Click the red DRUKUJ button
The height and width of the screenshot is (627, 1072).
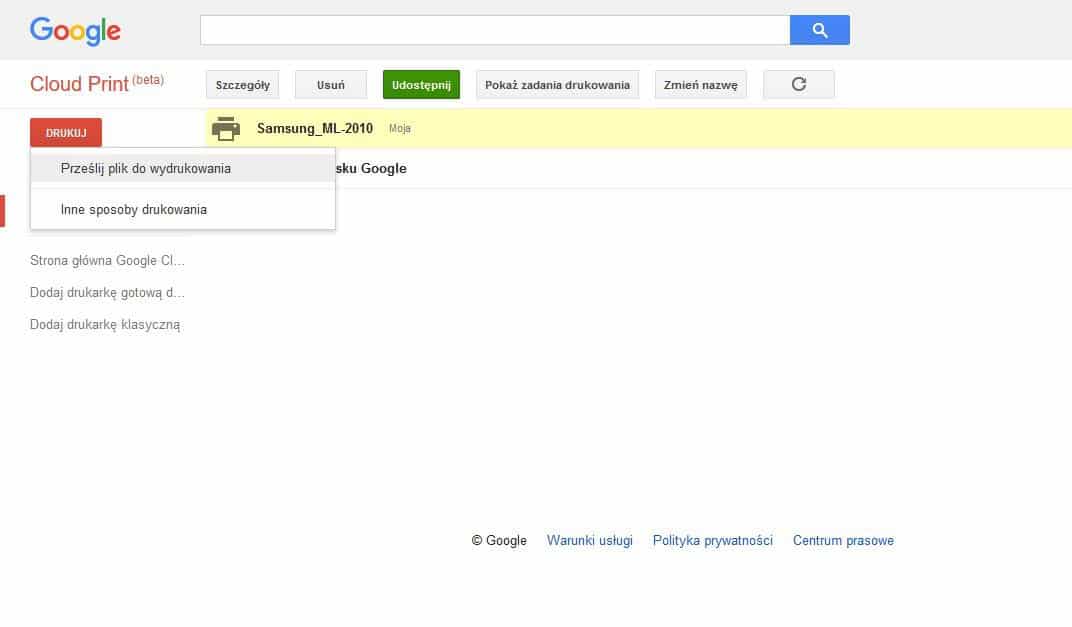click(x=66, y=133)
